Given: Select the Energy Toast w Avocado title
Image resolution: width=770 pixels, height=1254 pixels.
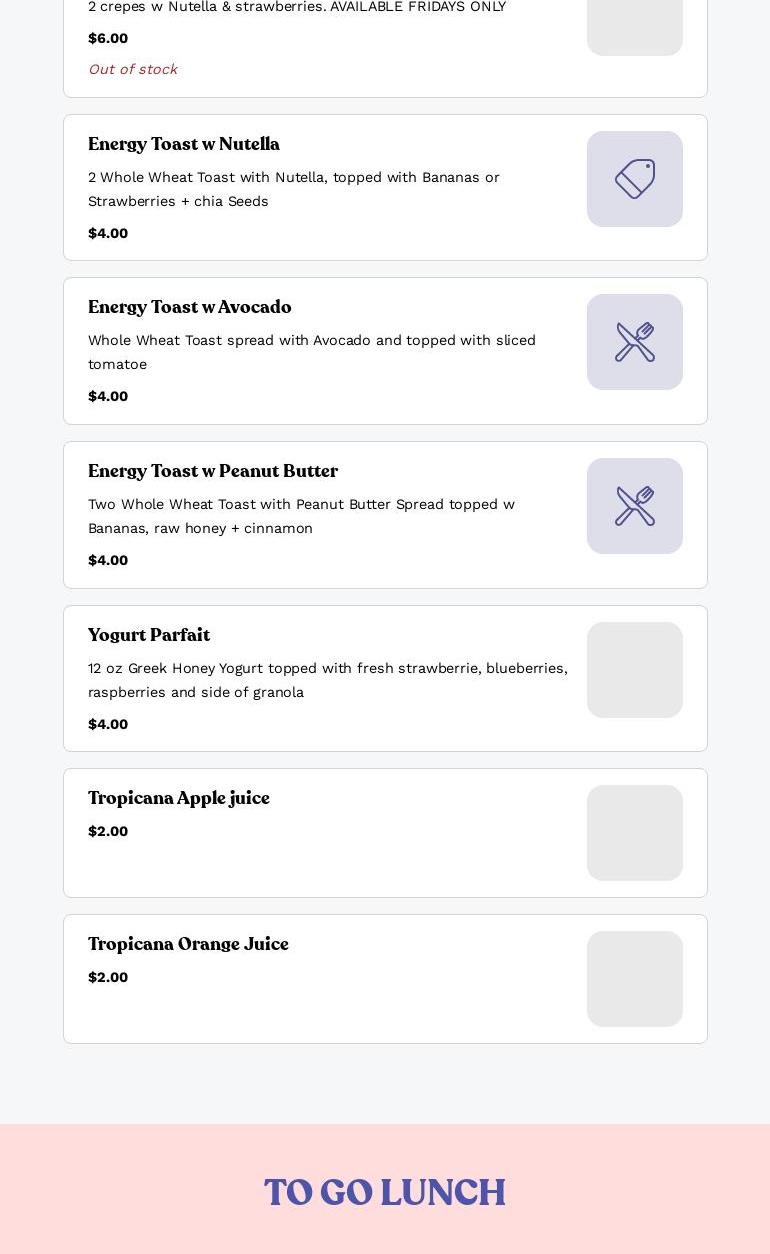Looking at the screenshot, I should tap(190, 308).
